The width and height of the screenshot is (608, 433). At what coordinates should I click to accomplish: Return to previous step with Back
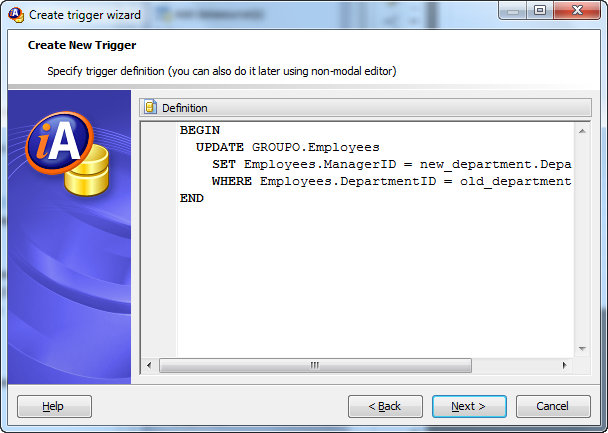coord(385,406)
